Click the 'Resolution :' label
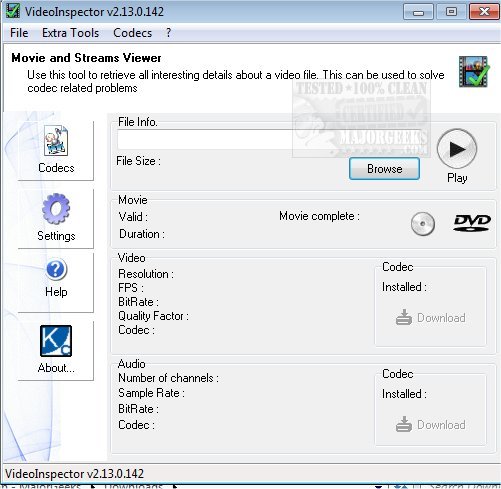 pyautogui.click(x=146, y=274)
